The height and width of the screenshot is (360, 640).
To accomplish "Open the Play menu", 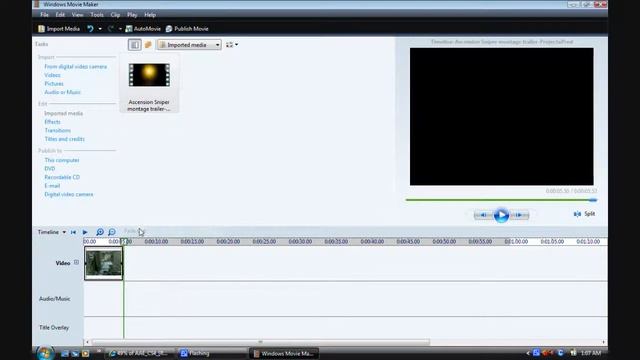I will click(132, 15).
